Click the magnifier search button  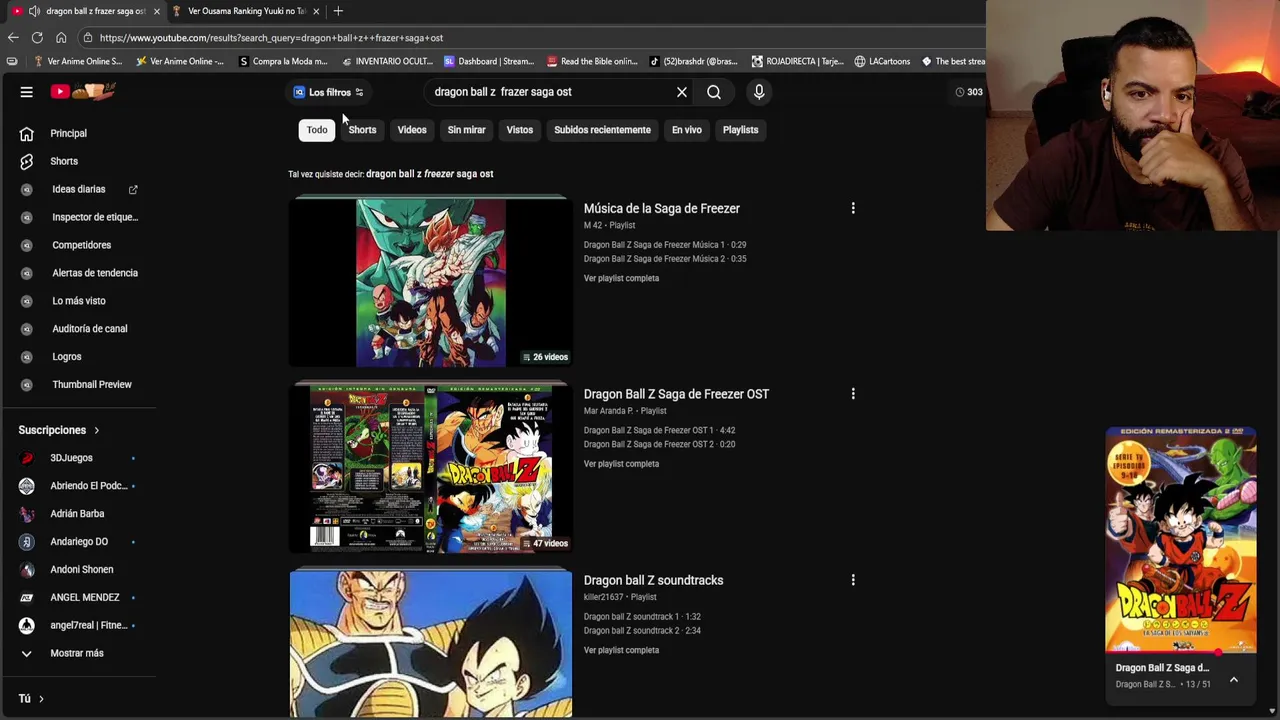point(714,92)
